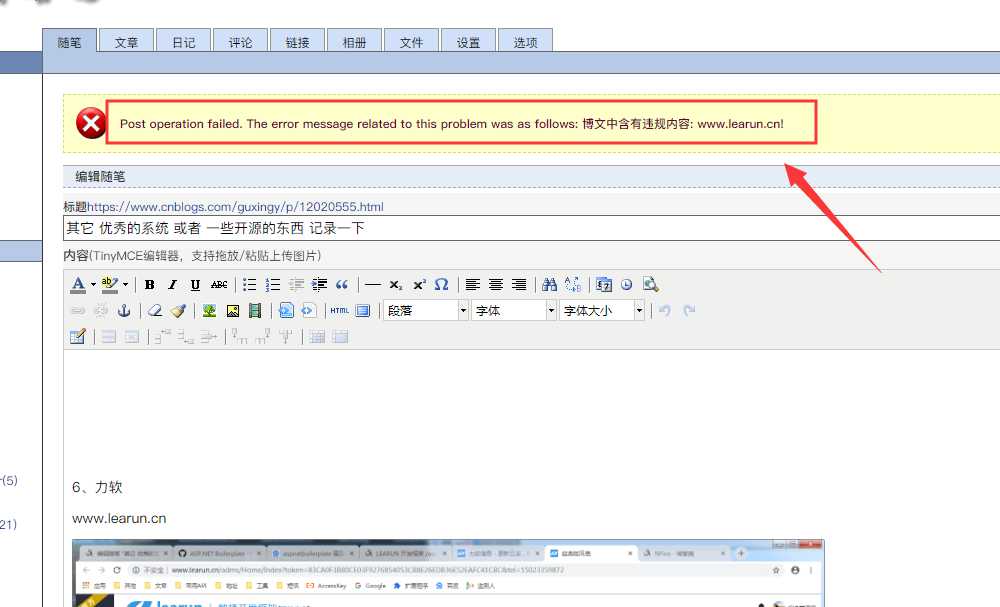The width and height of the screenshot is (1000, 607).
Task: Switch to 相册 tab
Action: 355,42
